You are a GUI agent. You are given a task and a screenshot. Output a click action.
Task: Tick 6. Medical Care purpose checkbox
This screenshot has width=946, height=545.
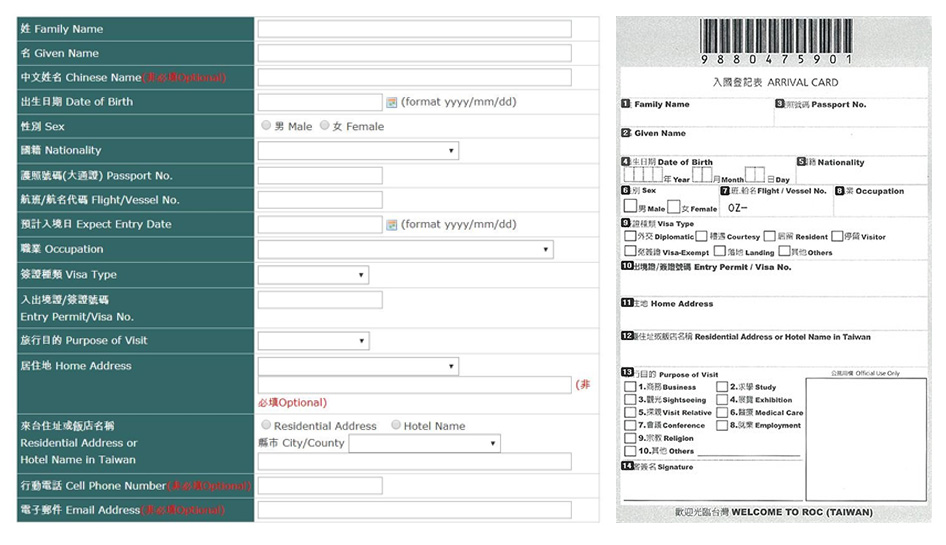click(x=722, y=412)
